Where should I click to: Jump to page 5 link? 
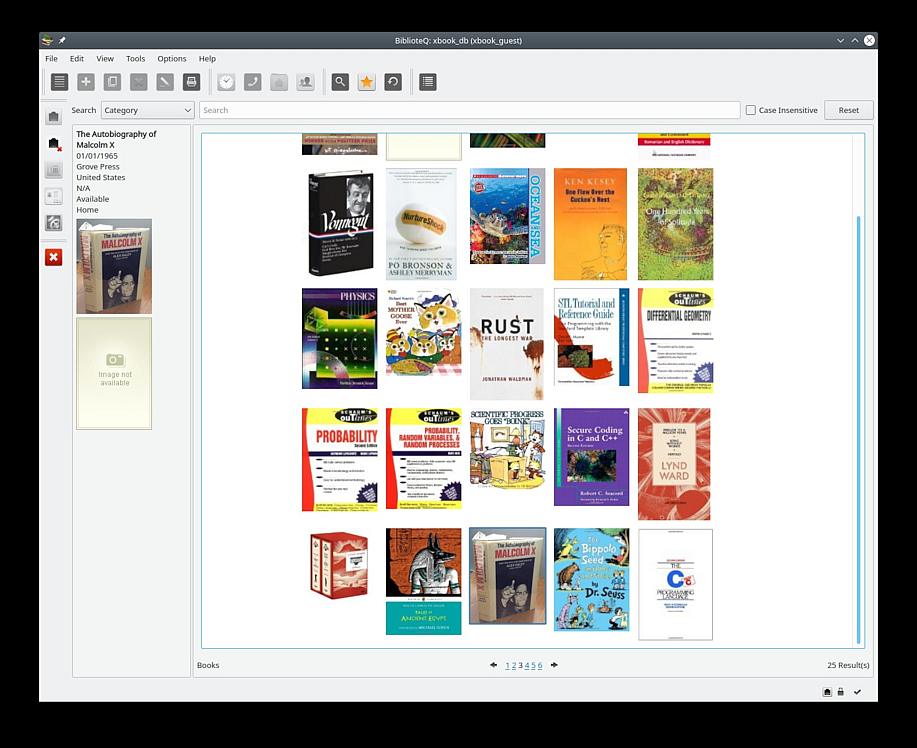[x=533, y=666]
